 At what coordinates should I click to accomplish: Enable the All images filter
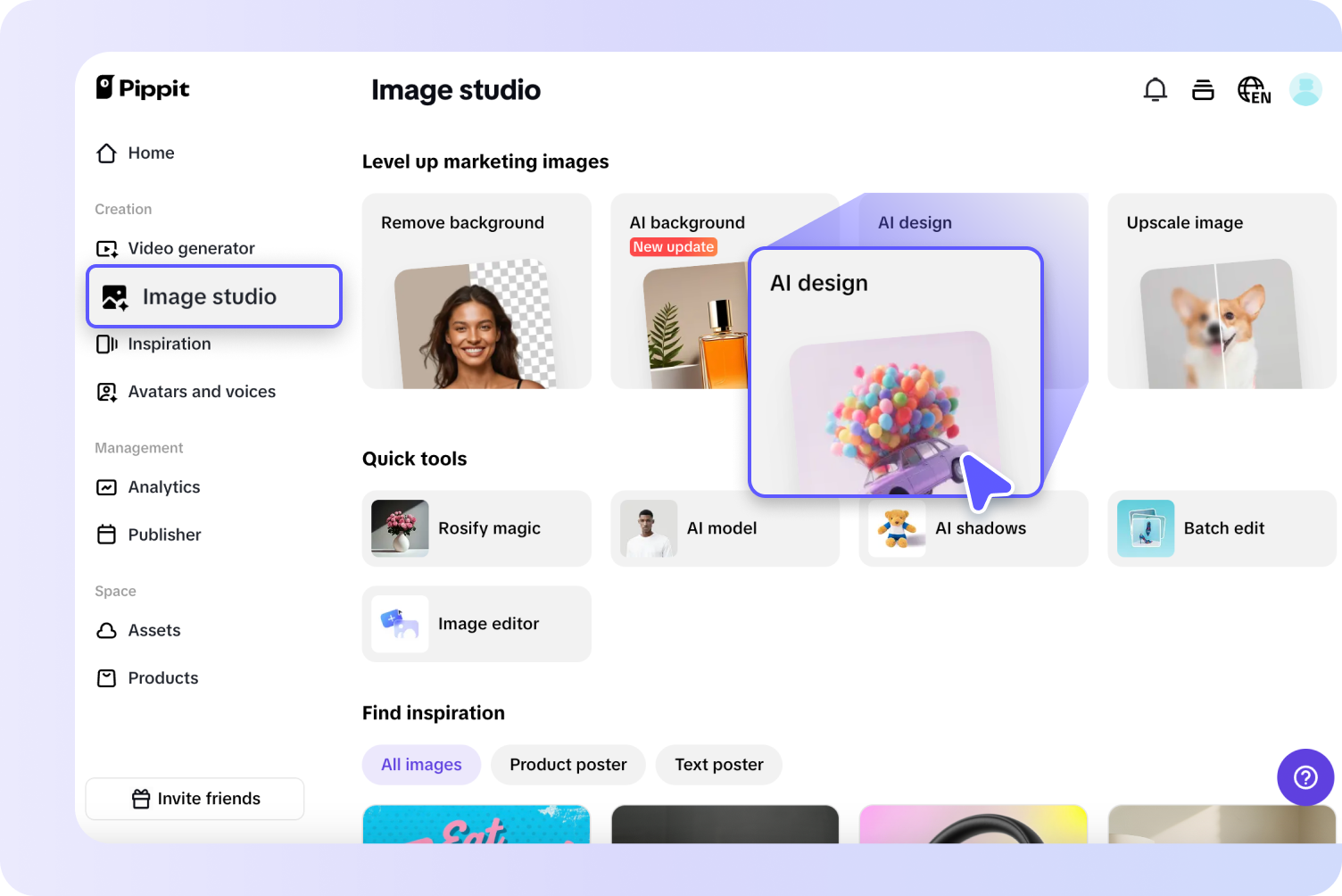(x=421, y=765)
